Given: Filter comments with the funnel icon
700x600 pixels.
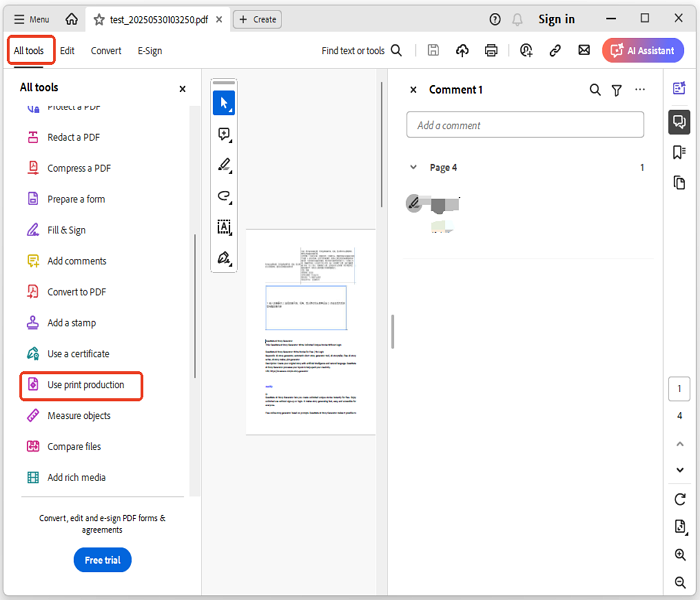Looking at the screenshot, I should [617, 90].
